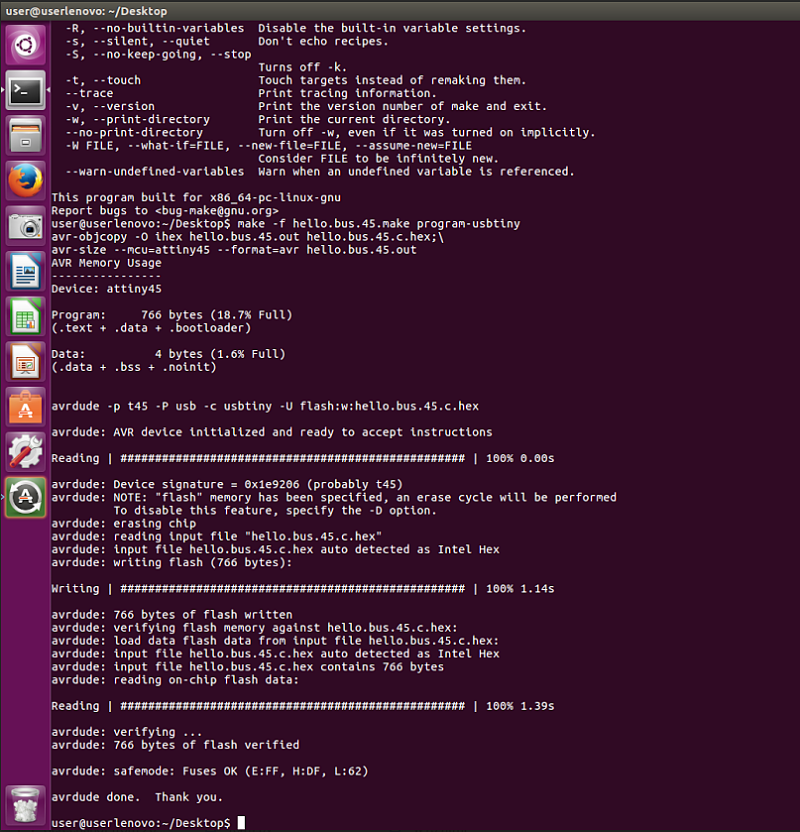Open Software Updater launcher icon
This screenshot has width=800, height=832.
25,497
